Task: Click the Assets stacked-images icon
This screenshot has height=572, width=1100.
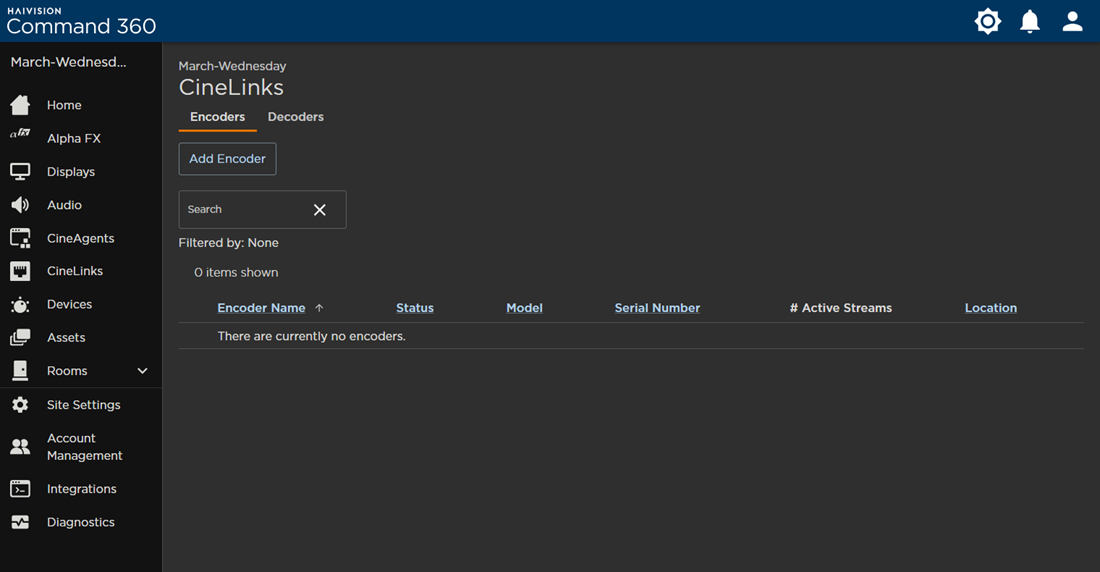Action: (x=20, y=338)
